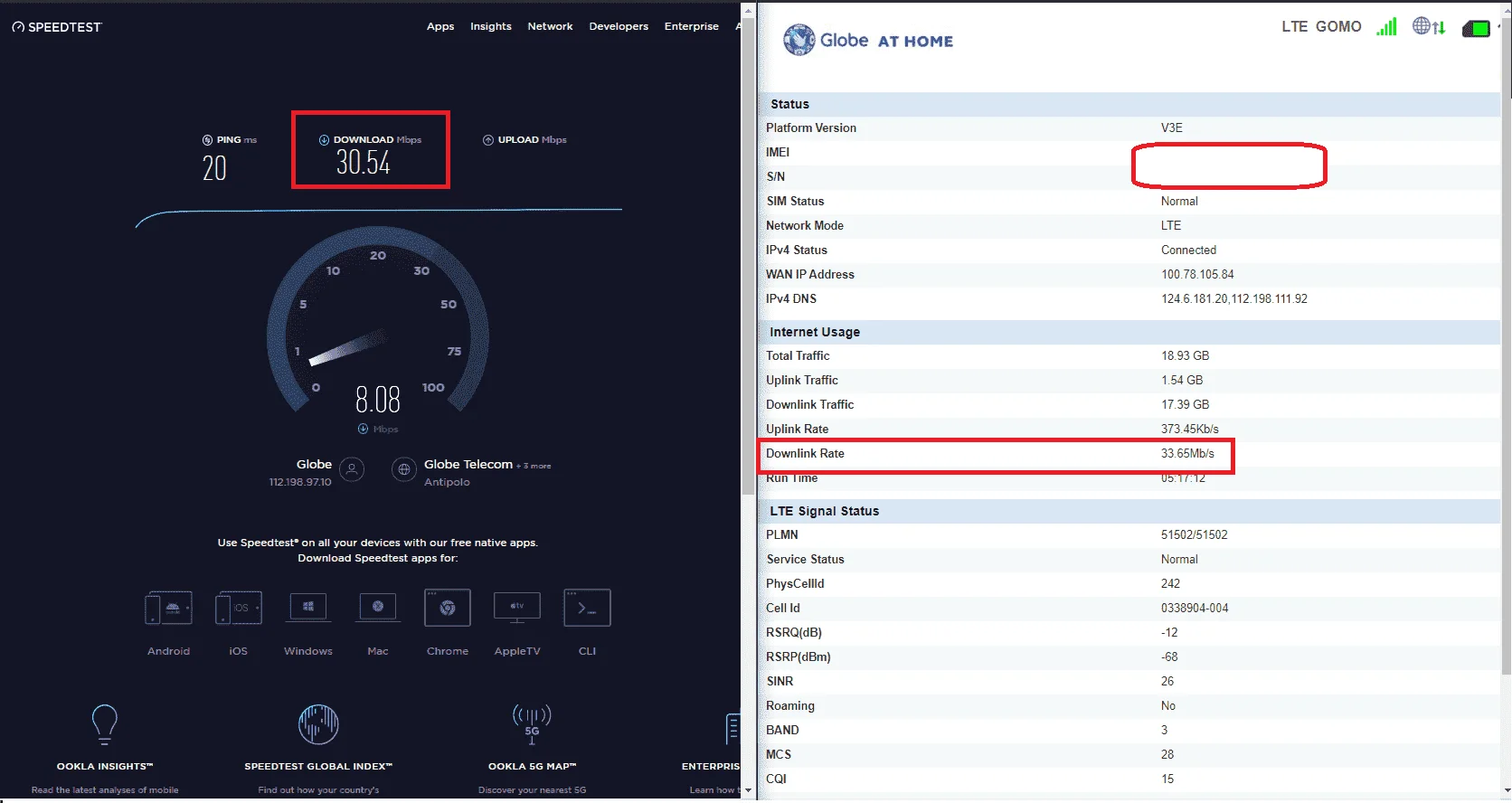This screenshot has width=1512, height=803.
Task: Click the Platform Version value V3E
Action: [x=1172, y=128]
